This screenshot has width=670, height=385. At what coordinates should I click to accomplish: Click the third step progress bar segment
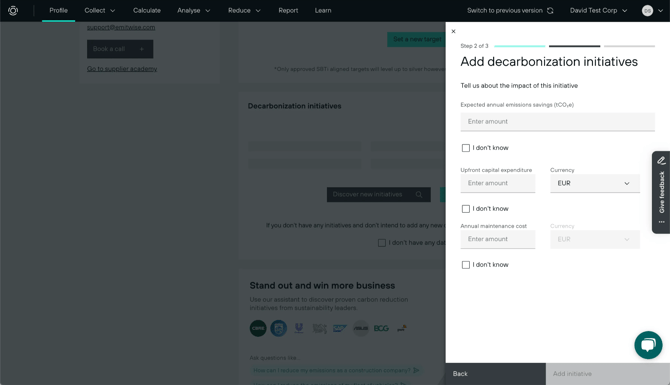[x=629, y=46]
